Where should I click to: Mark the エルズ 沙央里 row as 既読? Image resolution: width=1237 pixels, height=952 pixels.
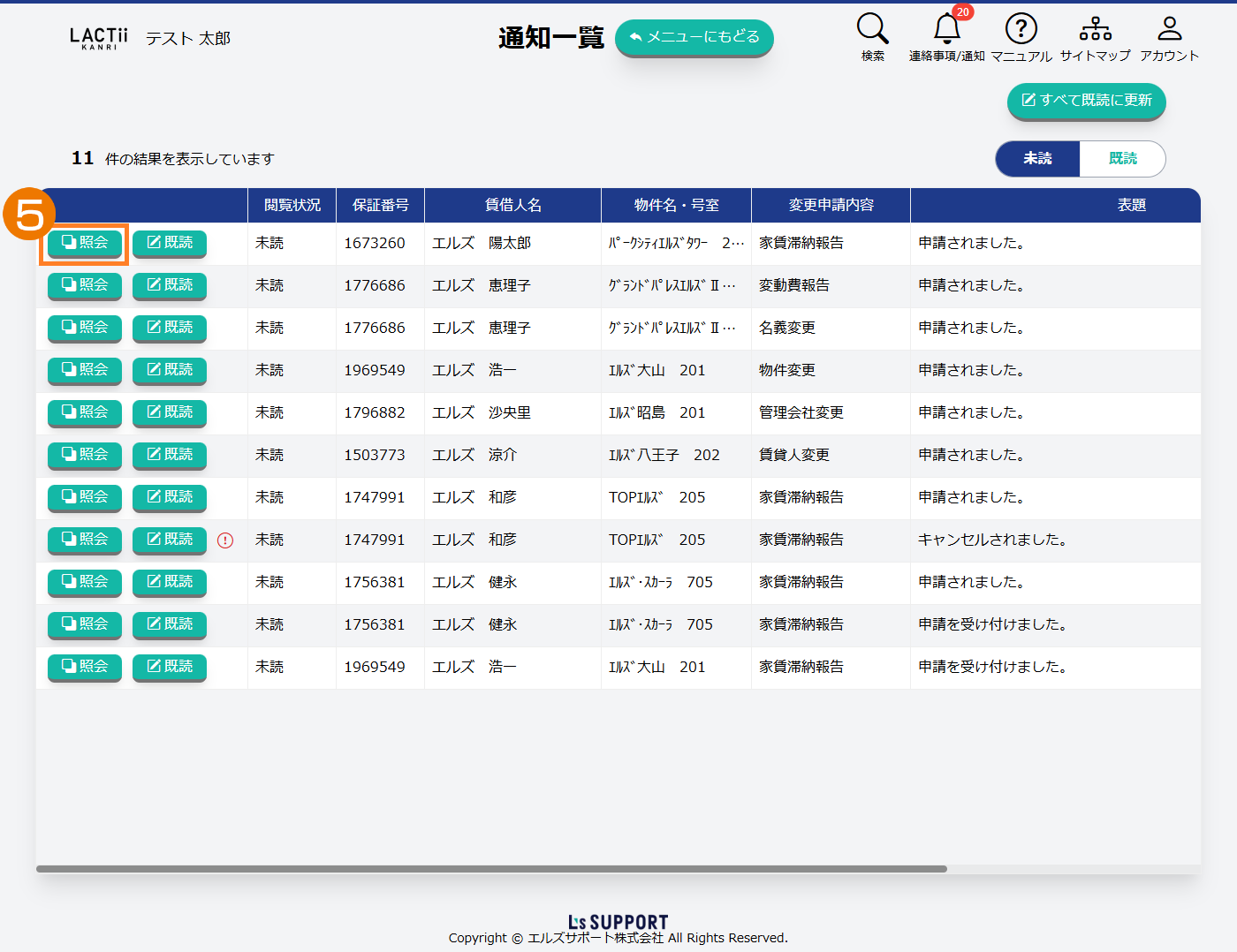pos(170,412)
